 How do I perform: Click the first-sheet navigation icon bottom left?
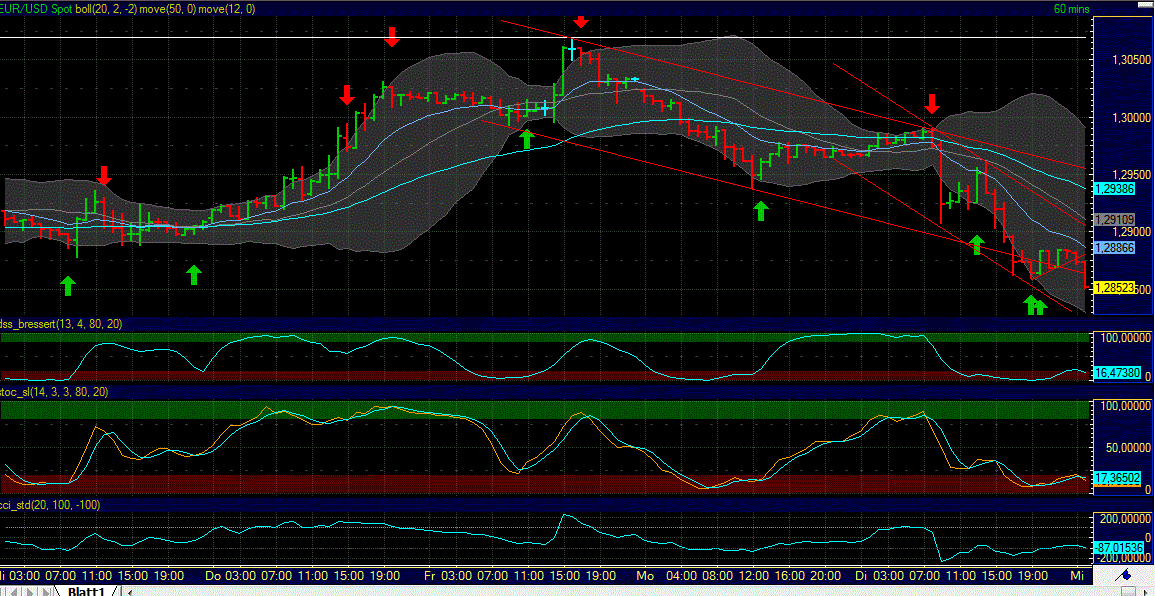click(3, 591)
